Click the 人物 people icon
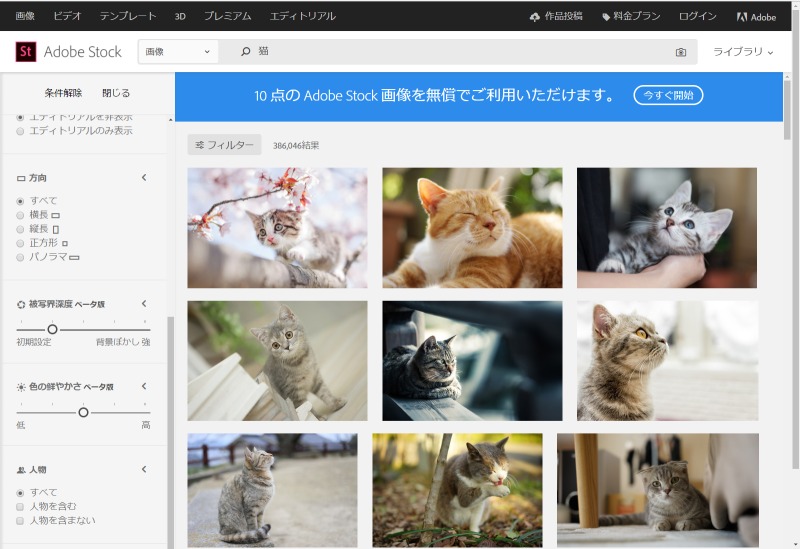This screenshot has width=800, height=549. 21,470
